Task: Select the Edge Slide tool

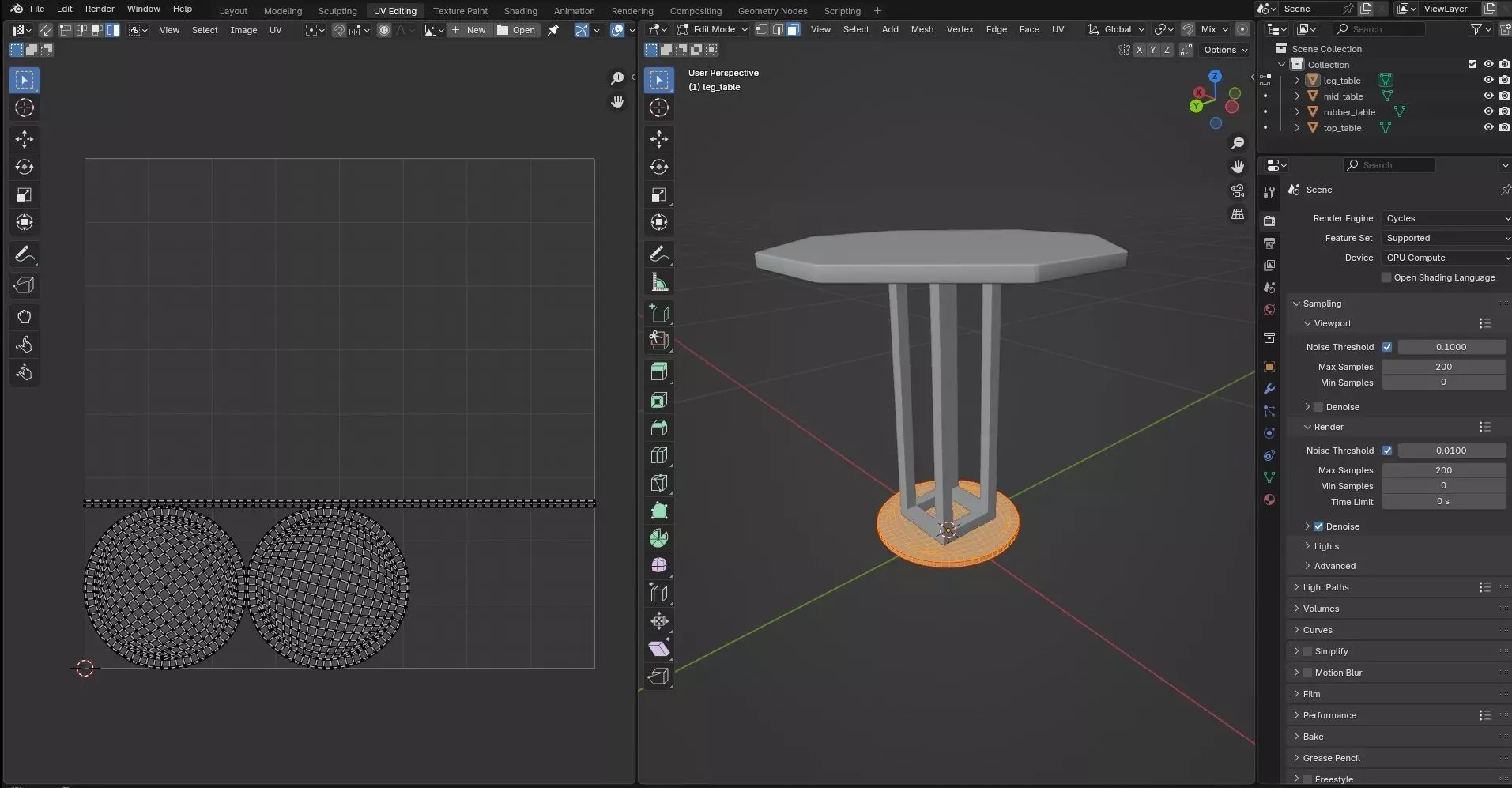Action: tap(659, 594)
